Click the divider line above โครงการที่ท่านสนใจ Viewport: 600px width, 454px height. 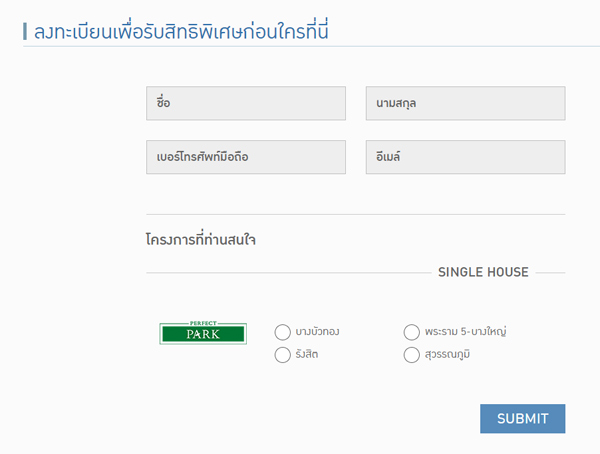355,214
